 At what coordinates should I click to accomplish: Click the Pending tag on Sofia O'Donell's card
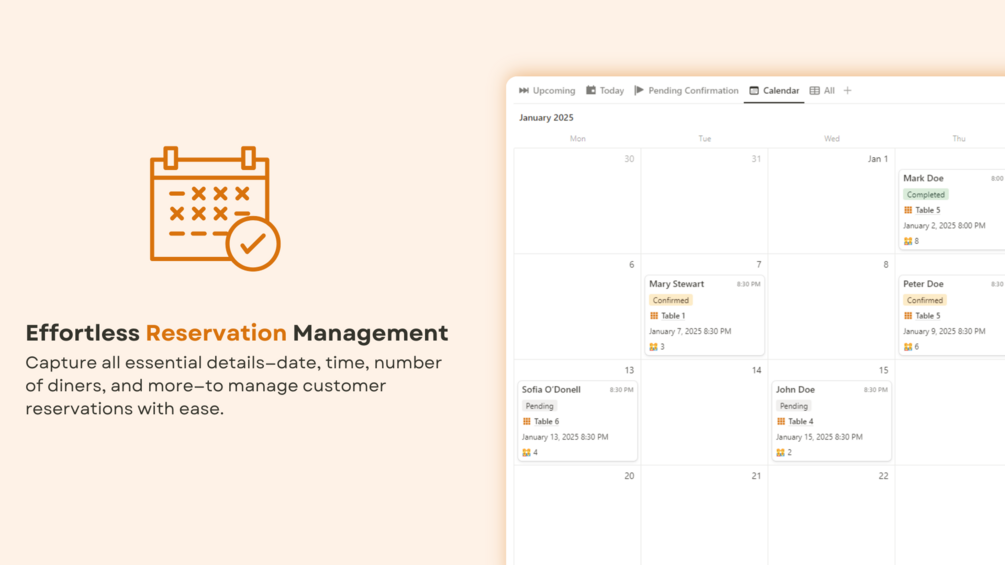(x=539, y=405)
